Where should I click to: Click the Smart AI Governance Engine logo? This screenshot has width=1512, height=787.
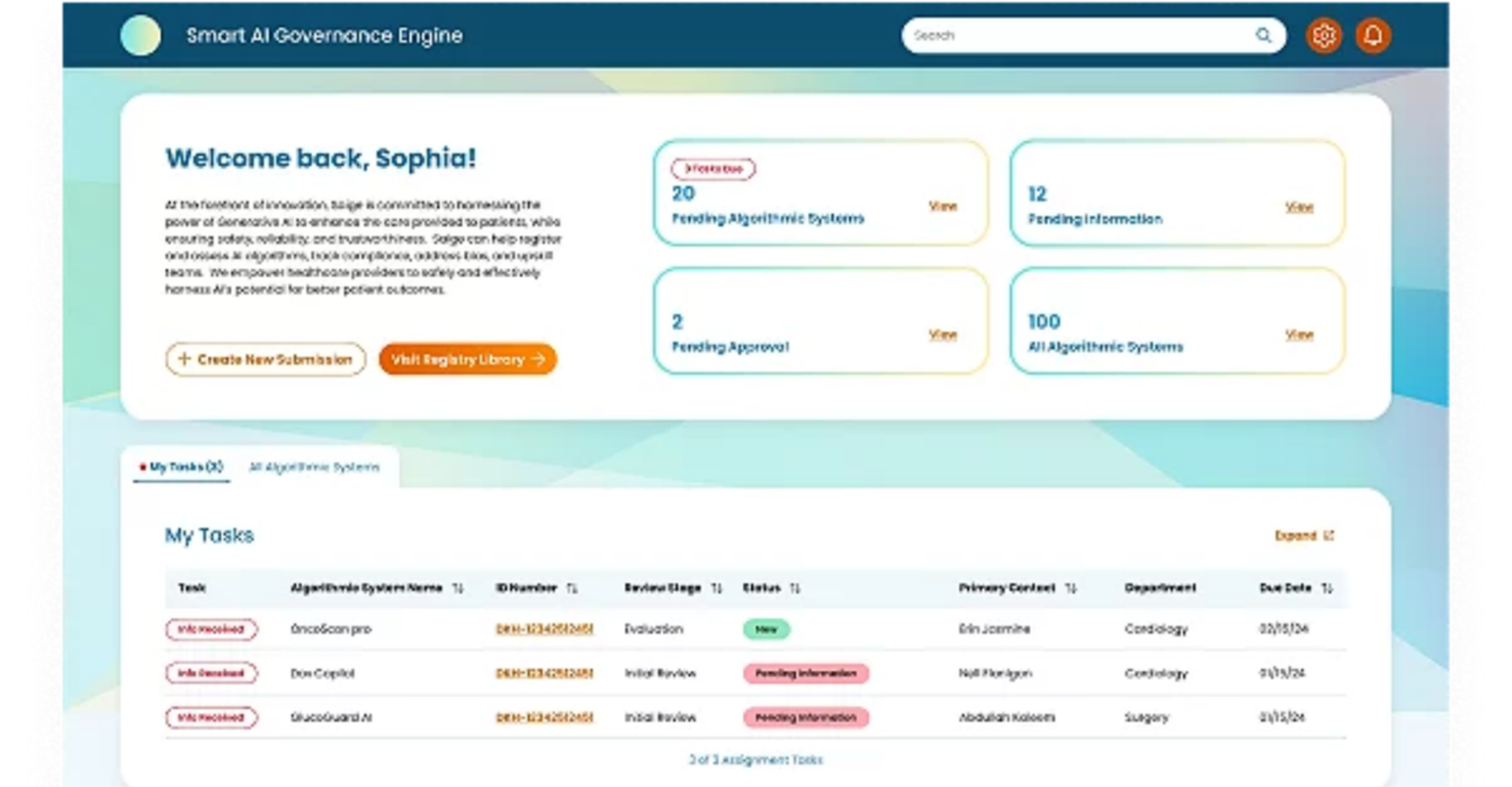(x=323, y=35)
